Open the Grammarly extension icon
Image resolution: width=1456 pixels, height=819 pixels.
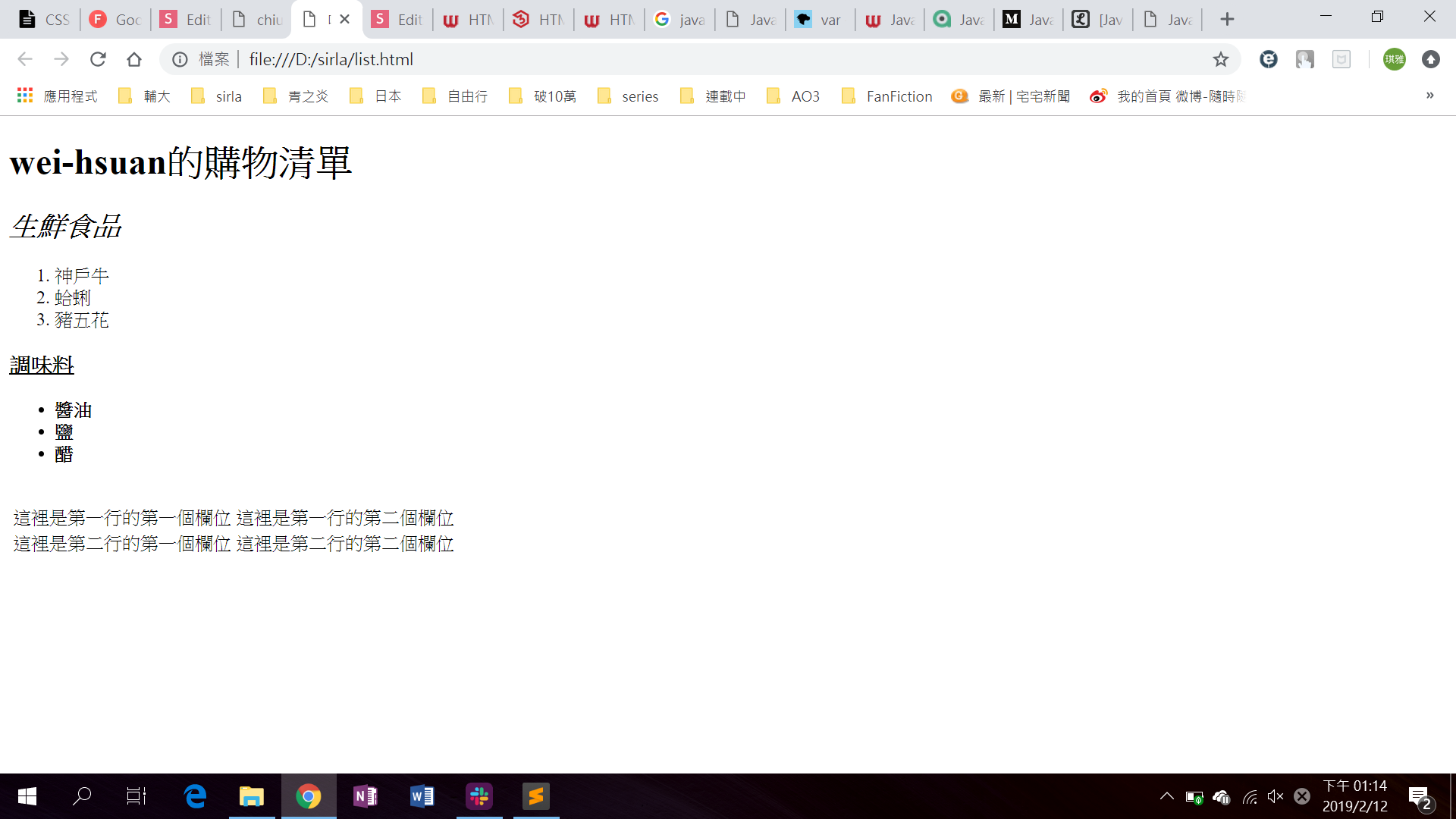[x=1268, y=59]
